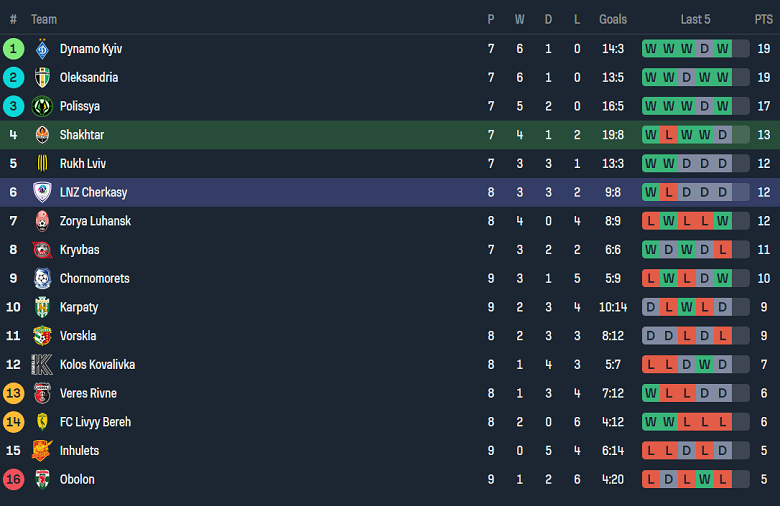Image resolution: width=780 pixels, height=506 pixels.
Task: Click the Rukh Lviv logo icon
Action: [42, 164]
